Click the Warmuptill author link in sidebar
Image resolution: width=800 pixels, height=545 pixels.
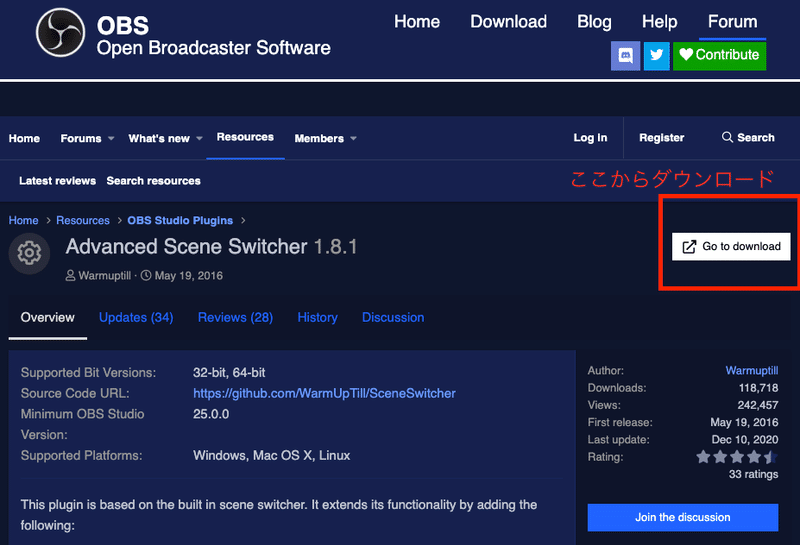point(752,370)
